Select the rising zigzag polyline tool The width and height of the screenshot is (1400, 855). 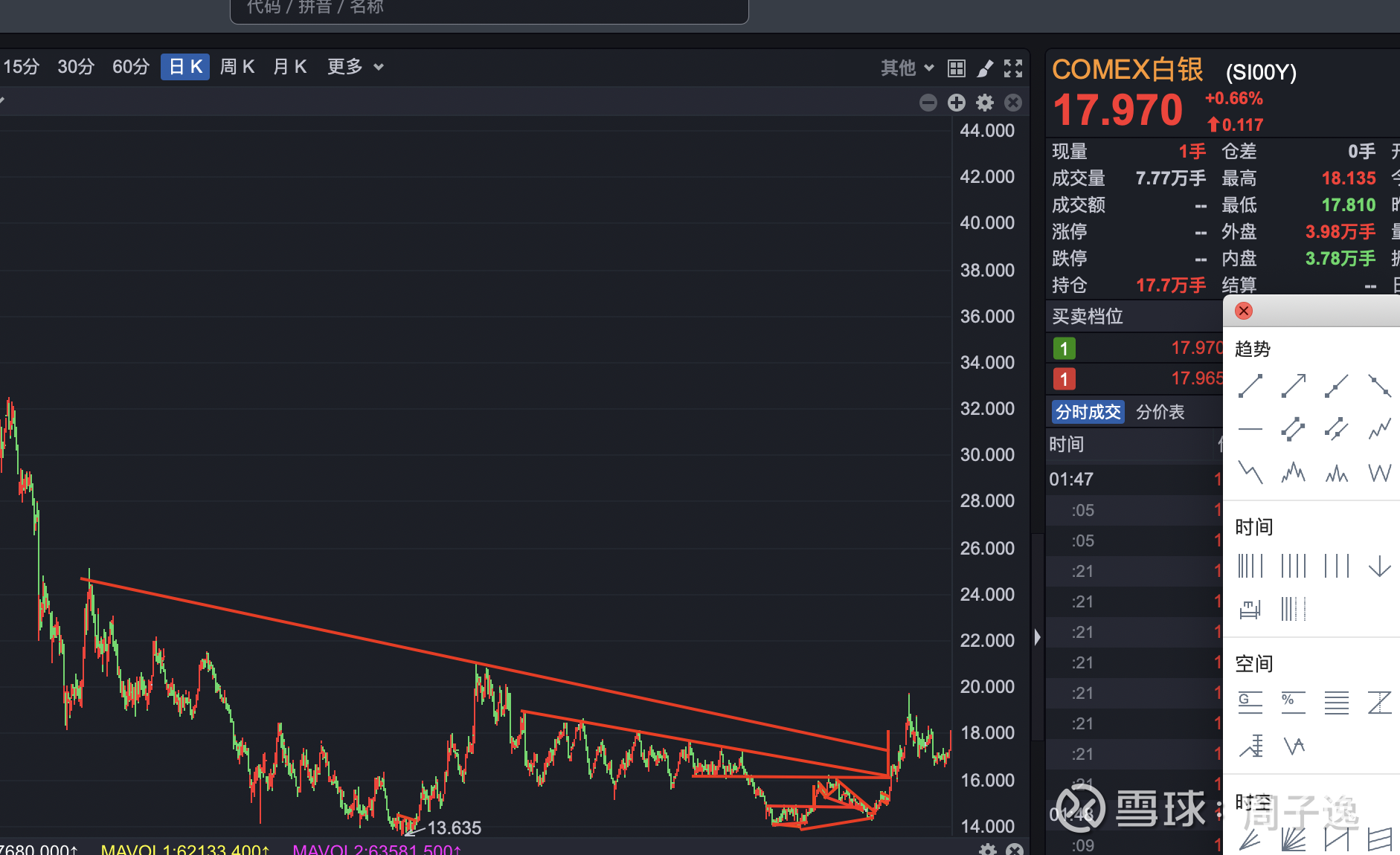1380,429
